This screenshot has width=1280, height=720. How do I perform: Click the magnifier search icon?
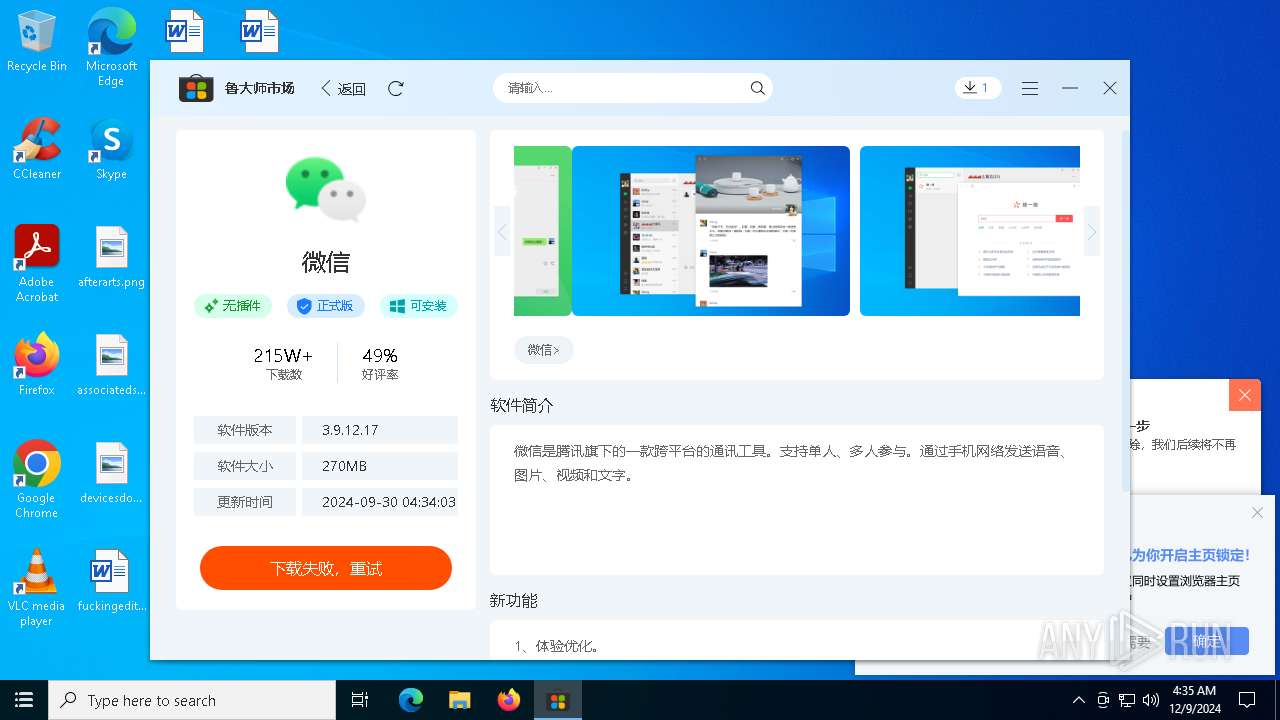758,88
